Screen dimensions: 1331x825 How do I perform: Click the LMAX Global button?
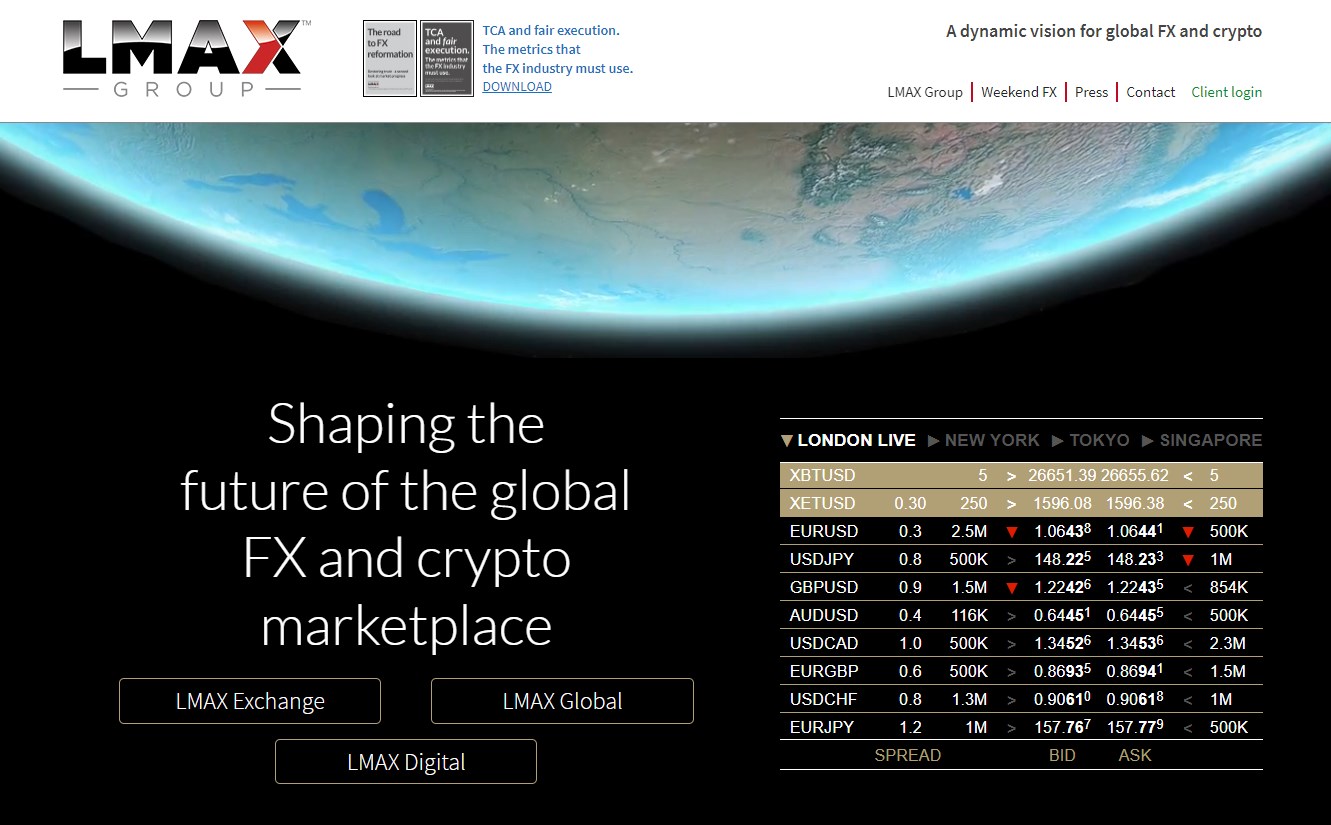pyautogui.click(x=562, y=701)
